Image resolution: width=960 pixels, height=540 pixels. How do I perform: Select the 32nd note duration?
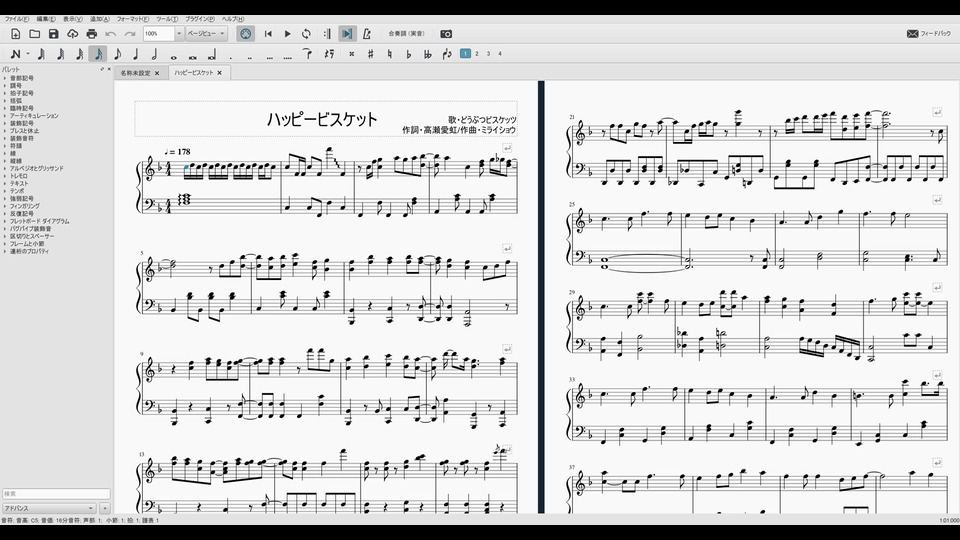click(80, 54)
